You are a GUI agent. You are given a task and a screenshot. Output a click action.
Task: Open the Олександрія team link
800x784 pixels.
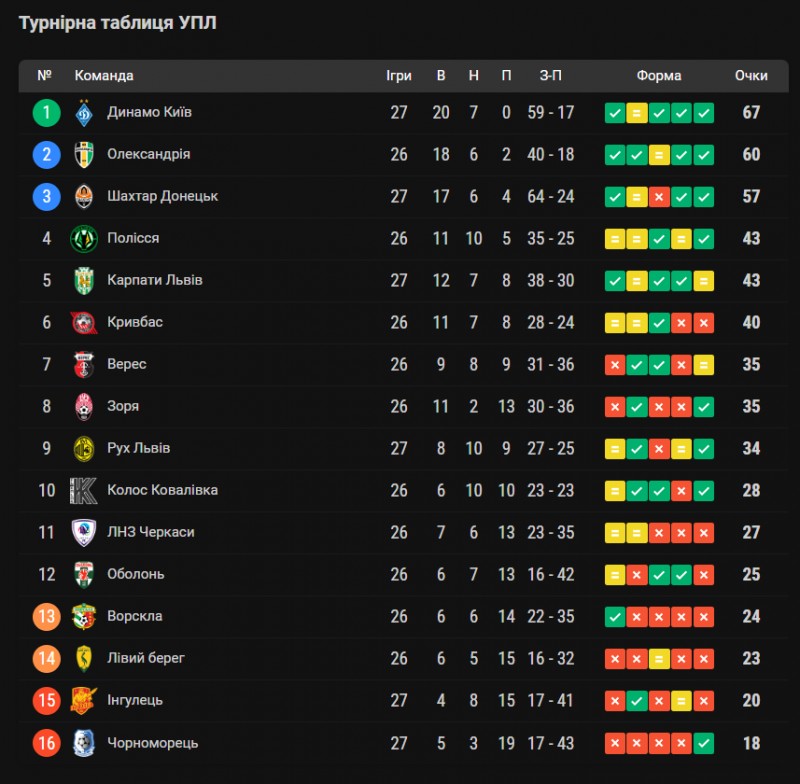tap(148, 154)
